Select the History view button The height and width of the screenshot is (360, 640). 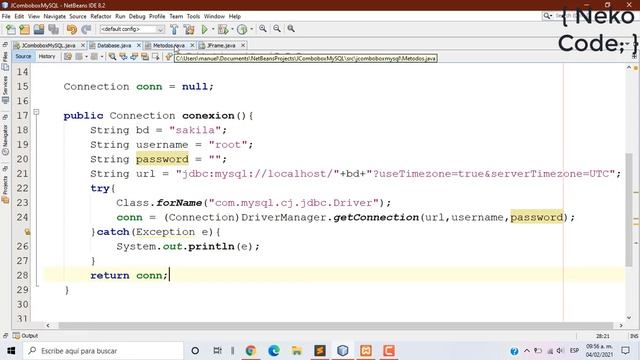(47, 57)
